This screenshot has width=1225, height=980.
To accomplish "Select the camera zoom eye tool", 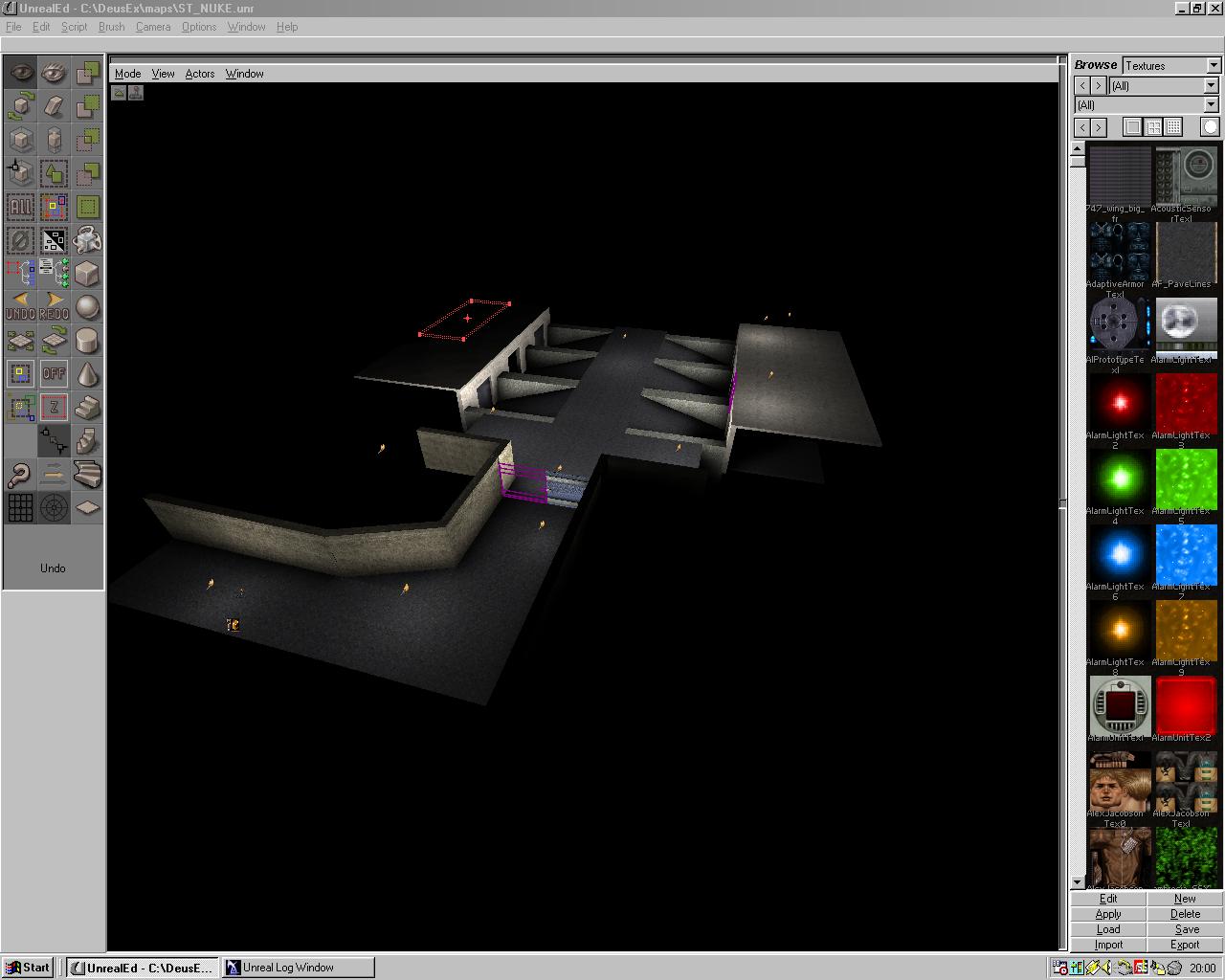I will click(54, 72).
